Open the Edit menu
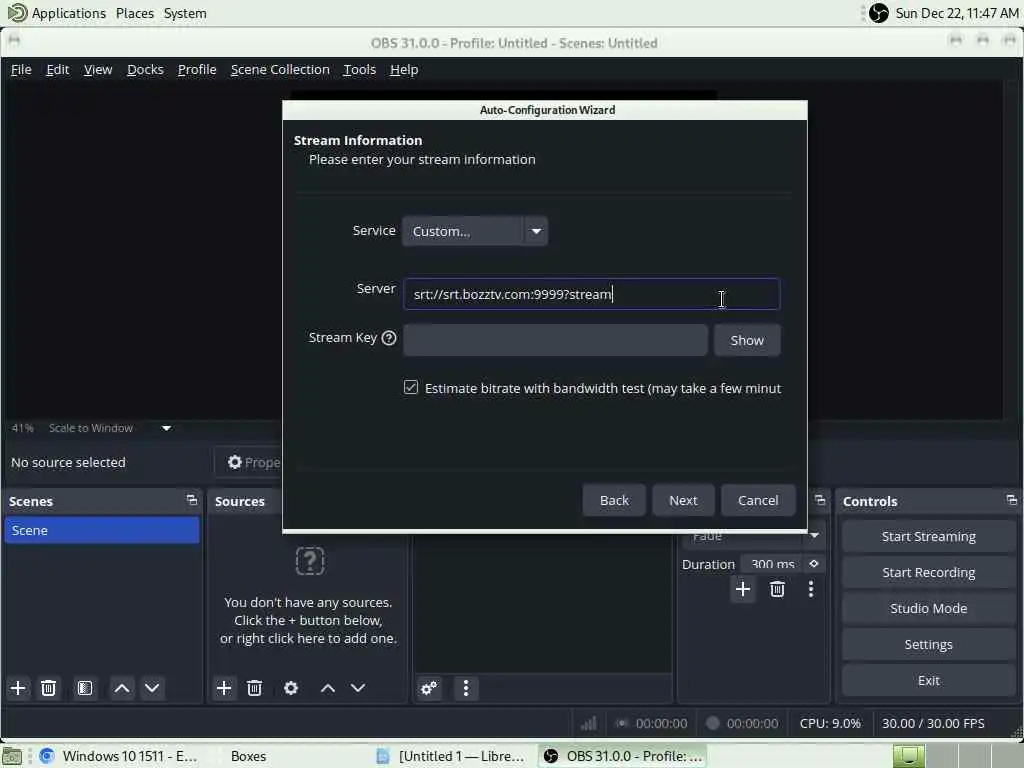The width and height of the screenshot is (1024, 768). (57, 69)
